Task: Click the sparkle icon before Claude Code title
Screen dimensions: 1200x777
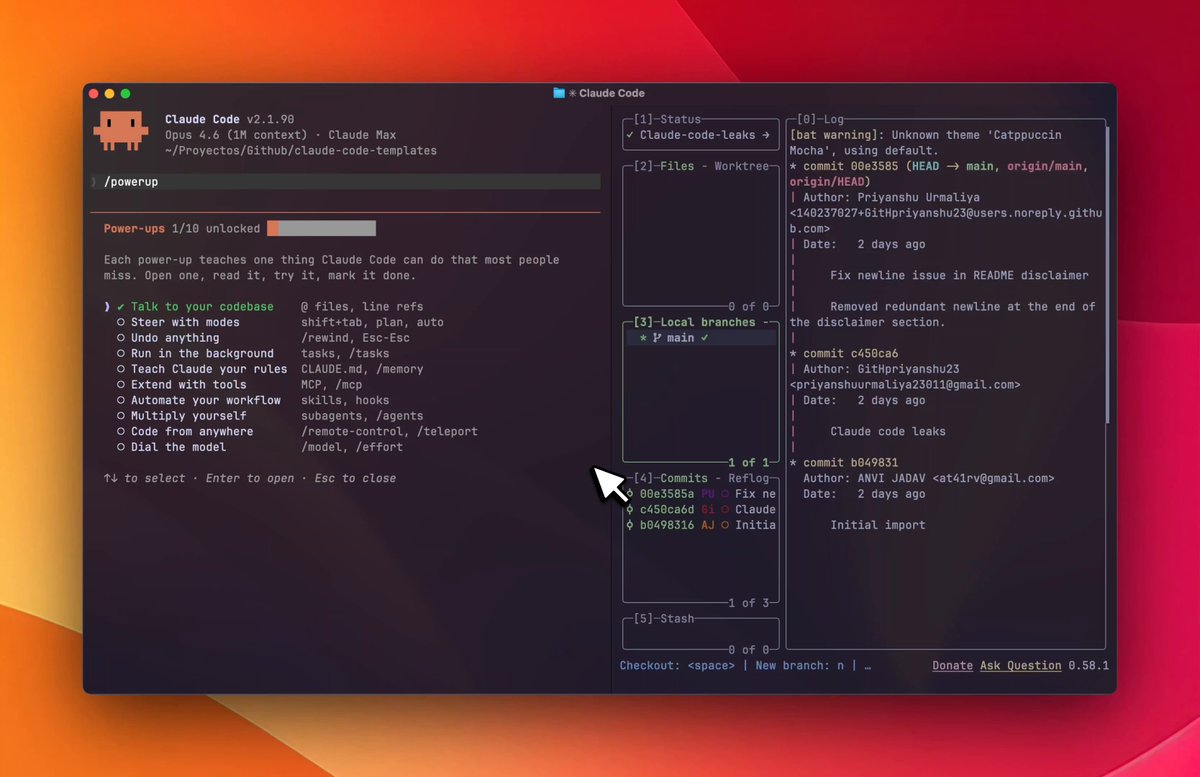Action: pyautogui.click(x=573, y=93)
